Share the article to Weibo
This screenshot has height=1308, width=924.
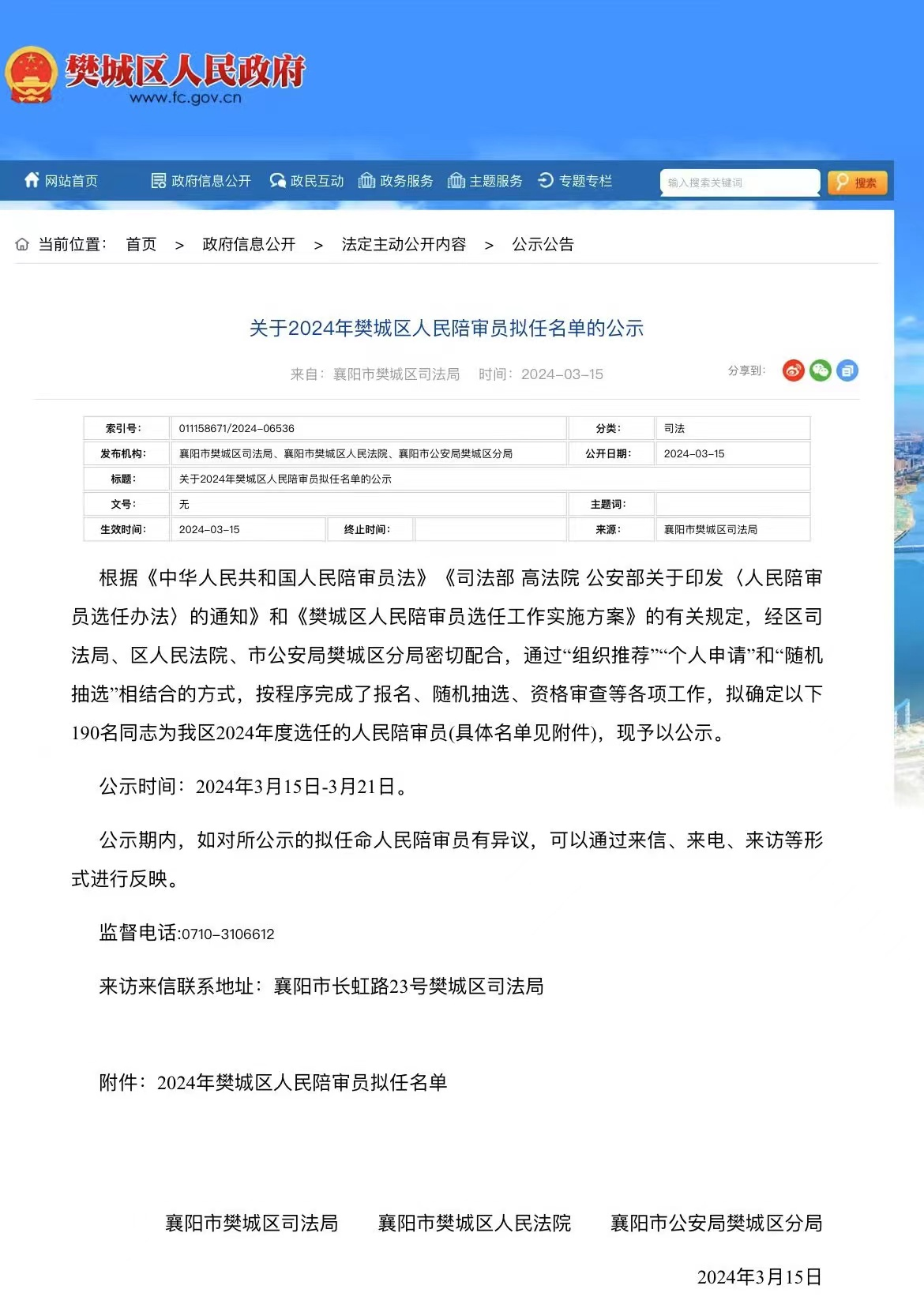coord(793,370)
